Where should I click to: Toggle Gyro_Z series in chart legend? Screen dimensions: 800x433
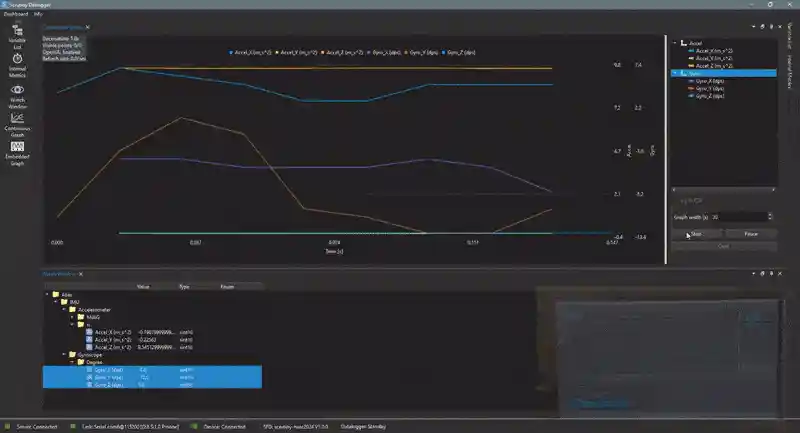(459, 53)
